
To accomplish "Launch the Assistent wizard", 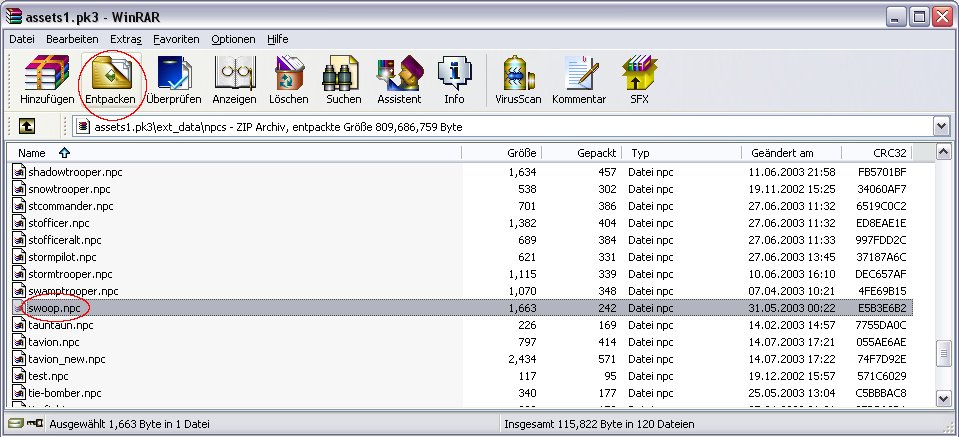I will pos(399,80).
